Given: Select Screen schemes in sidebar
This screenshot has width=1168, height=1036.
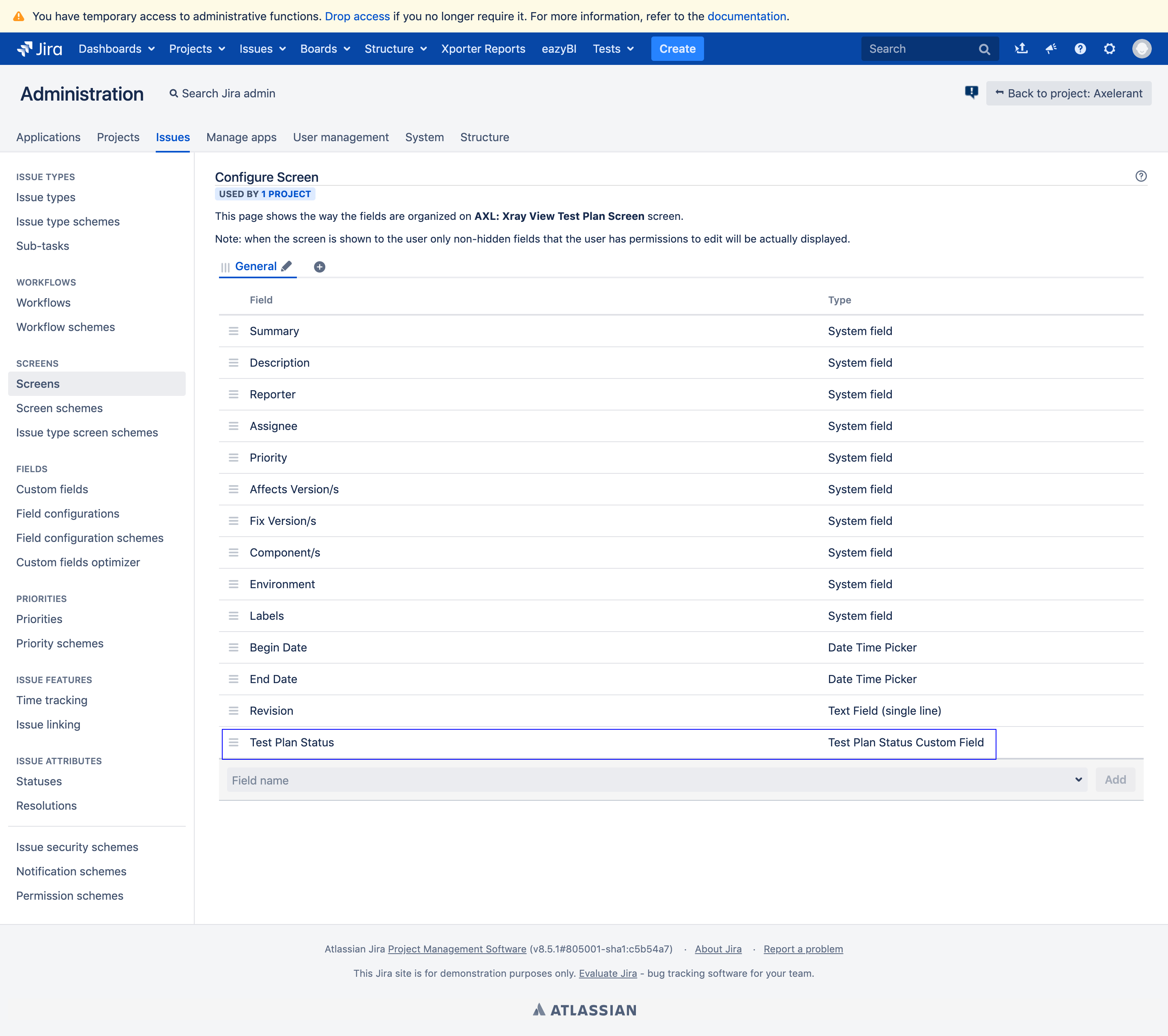Looking at the screenshot, I should pyautogui.click(x=59, y=408).
